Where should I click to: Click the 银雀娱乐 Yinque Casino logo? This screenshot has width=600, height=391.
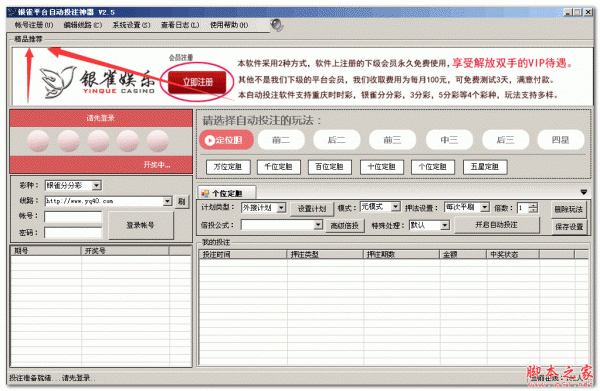coord(98,81)
